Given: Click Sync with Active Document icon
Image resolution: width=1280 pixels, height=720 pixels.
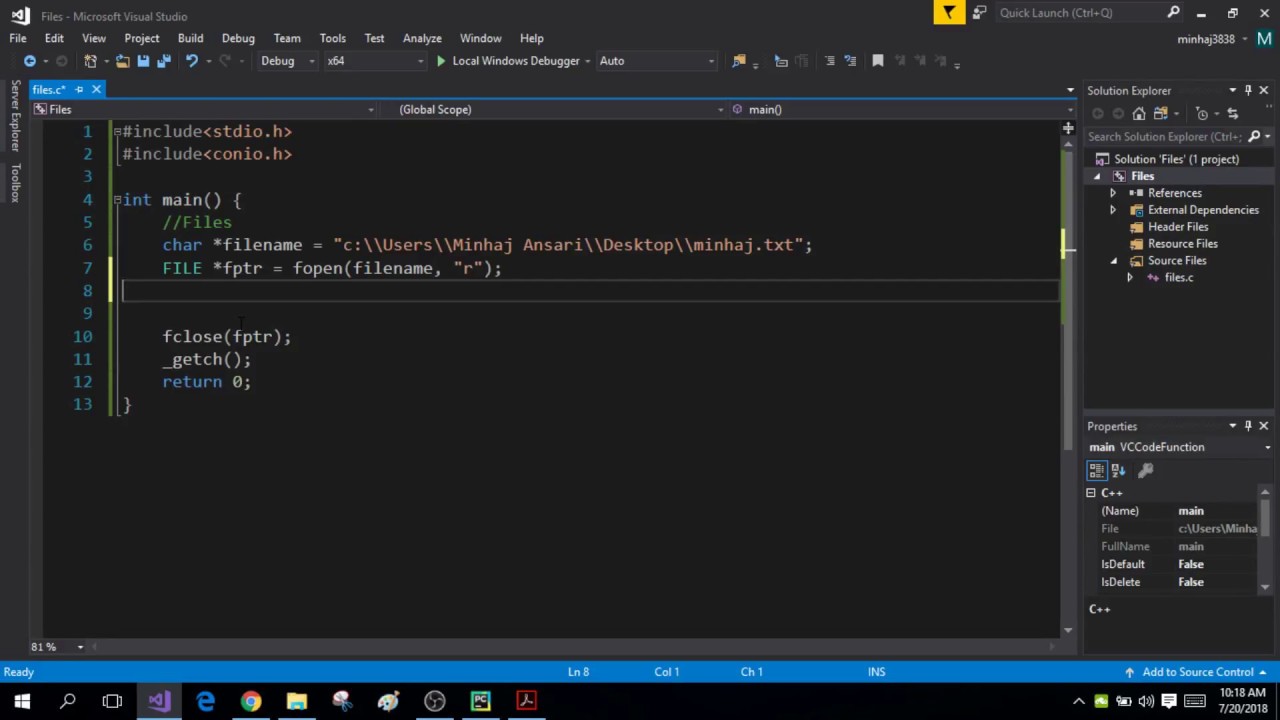Looking at the screenshot, I should (x=1232, y=114).
